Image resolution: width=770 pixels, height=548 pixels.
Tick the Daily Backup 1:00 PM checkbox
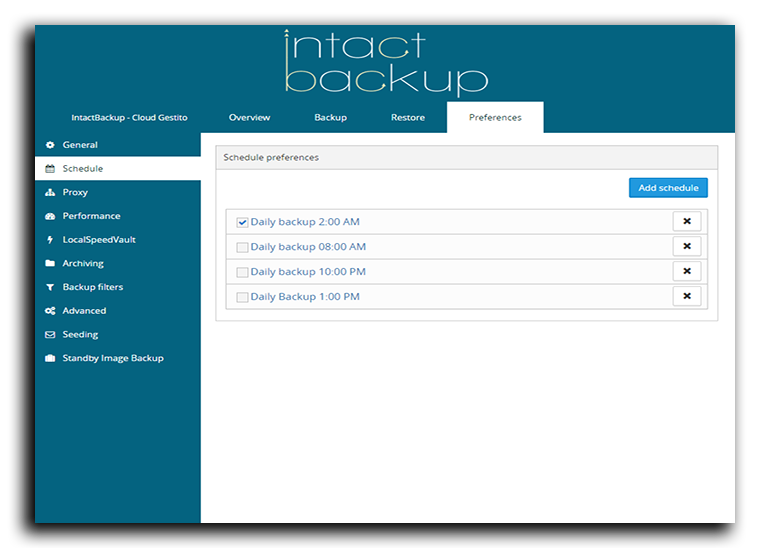pos(242,297)
